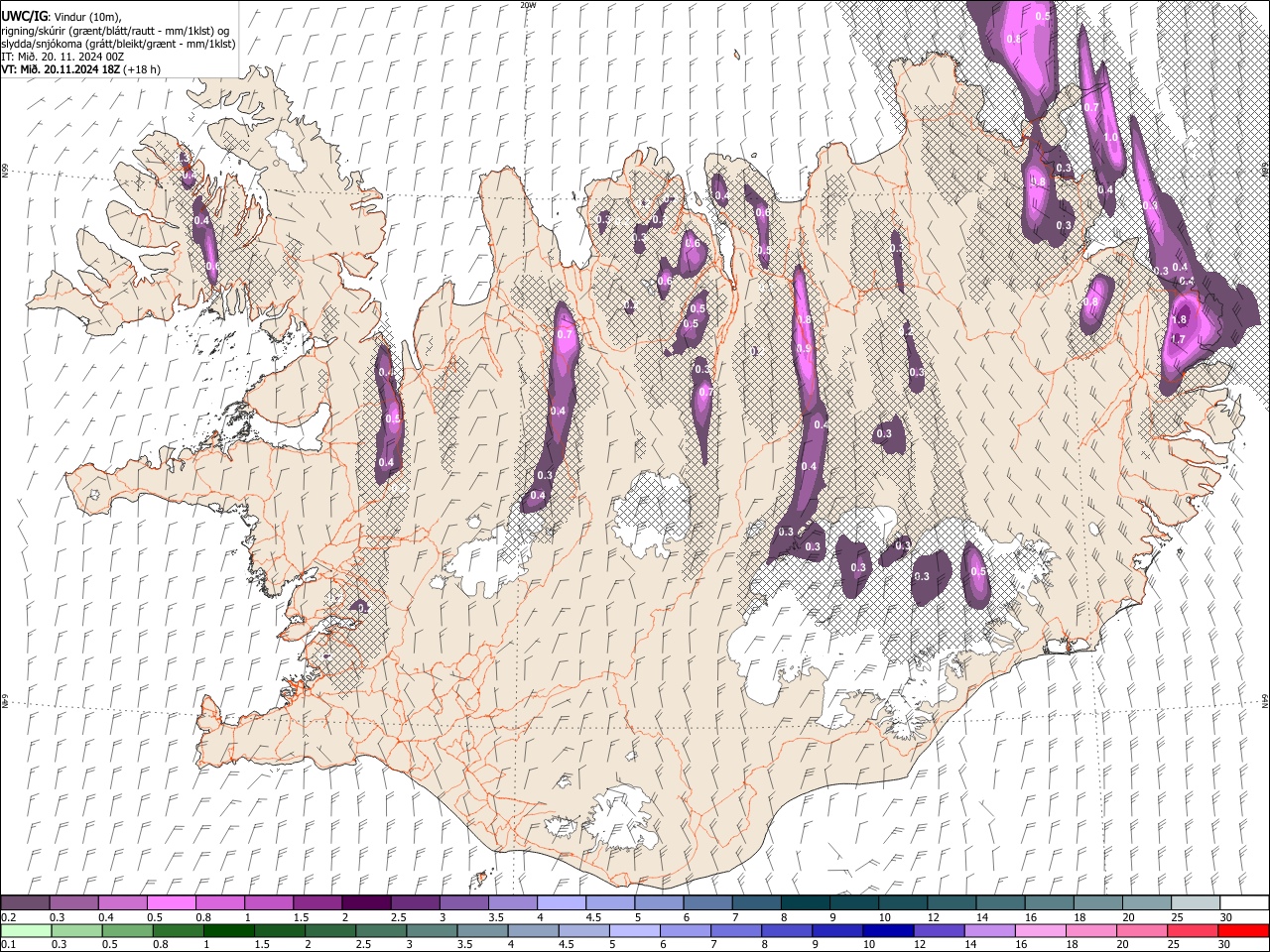Image resolution: width=1270 pixels, height=952 pixels.
Task: Select the bright magenta swatch in the snow scale
Action: pyautogui.click(x=171, y=902)
